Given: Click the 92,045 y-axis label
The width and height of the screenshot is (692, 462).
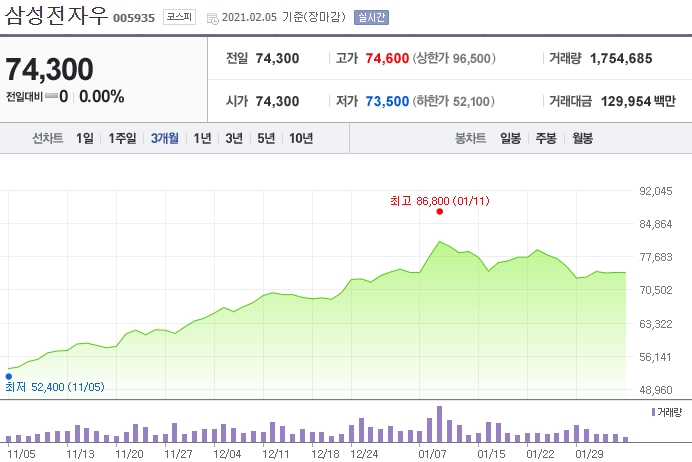Looking at the screenshot, I should (x=655, y=191).
